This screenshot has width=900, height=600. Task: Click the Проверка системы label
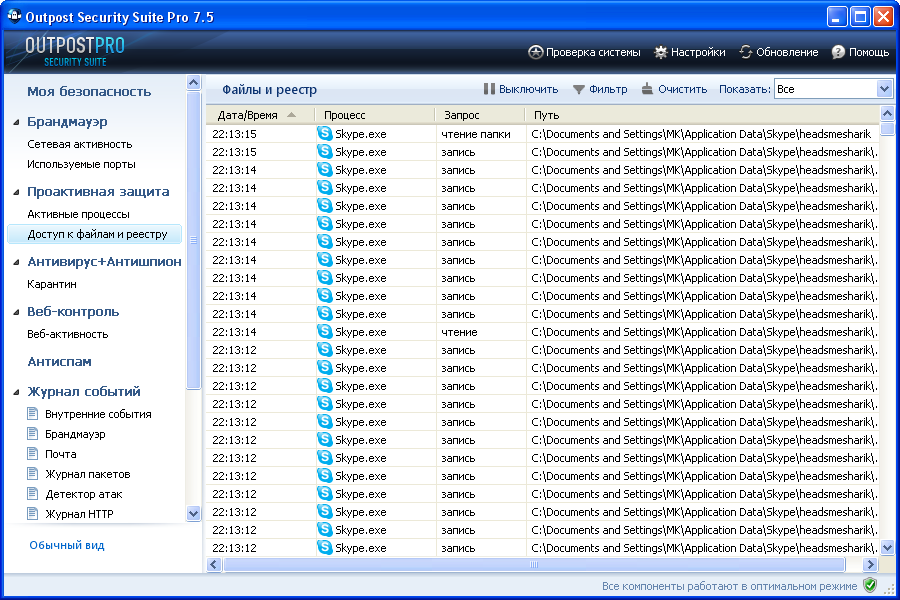click(593, 52)
